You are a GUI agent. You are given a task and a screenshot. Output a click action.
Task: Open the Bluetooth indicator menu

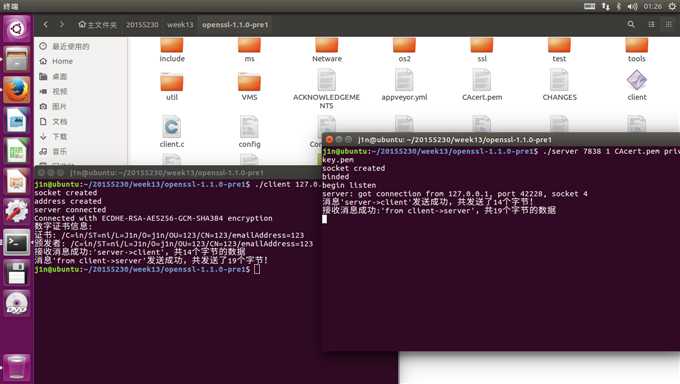tap(619, 6)
